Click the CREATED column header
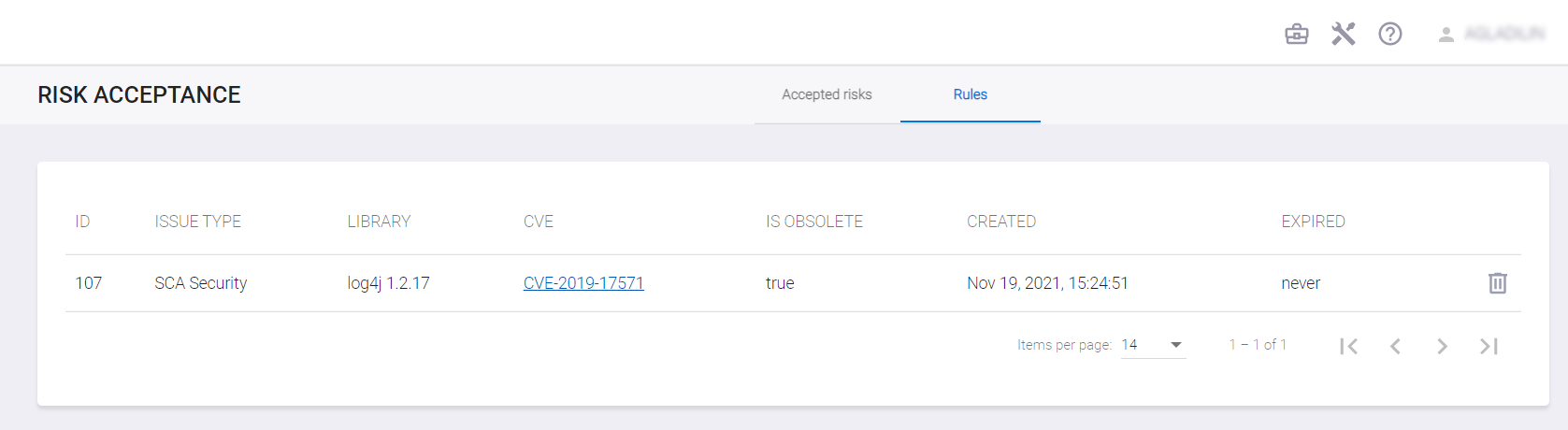The width and height of the screenshot is (1568, 430). point(1000,222)
